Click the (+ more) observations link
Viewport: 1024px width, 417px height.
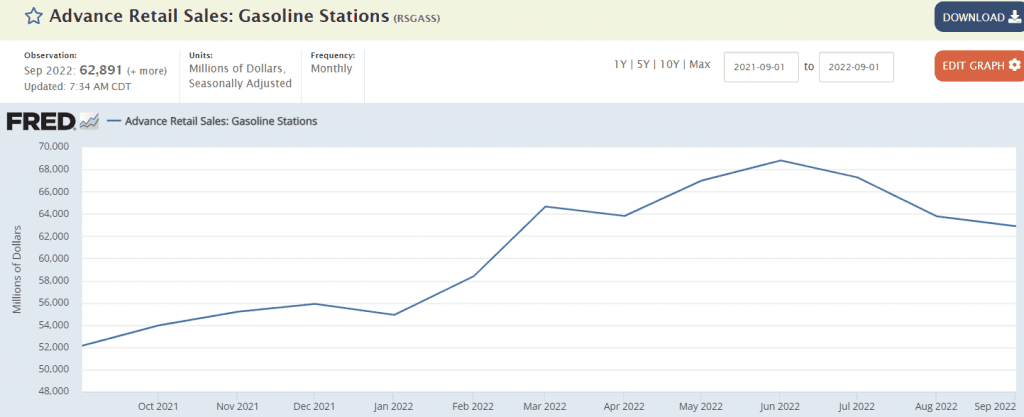[x=147, y=70]
